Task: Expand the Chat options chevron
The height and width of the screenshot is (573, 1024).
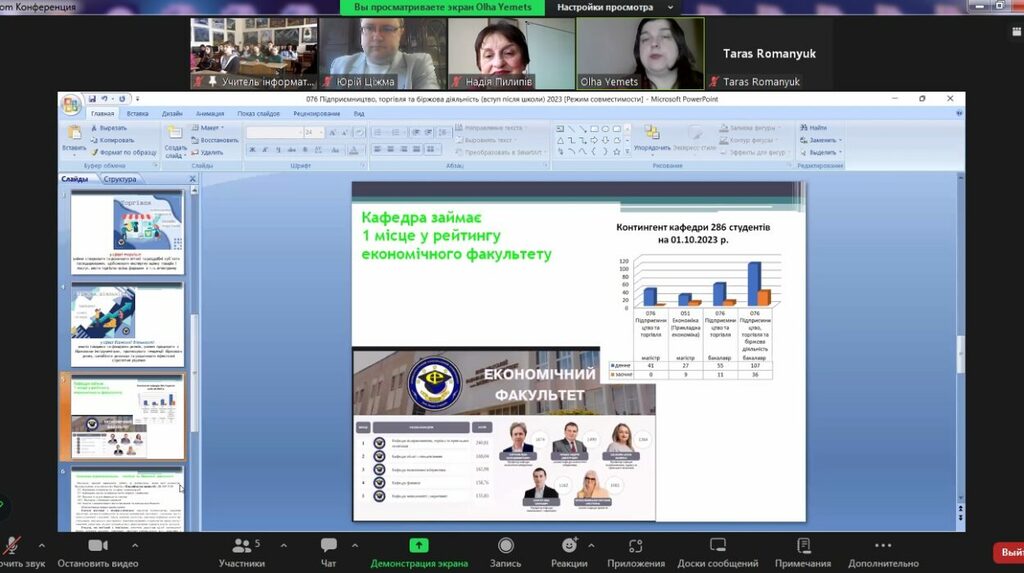Action: pos(355,546)
